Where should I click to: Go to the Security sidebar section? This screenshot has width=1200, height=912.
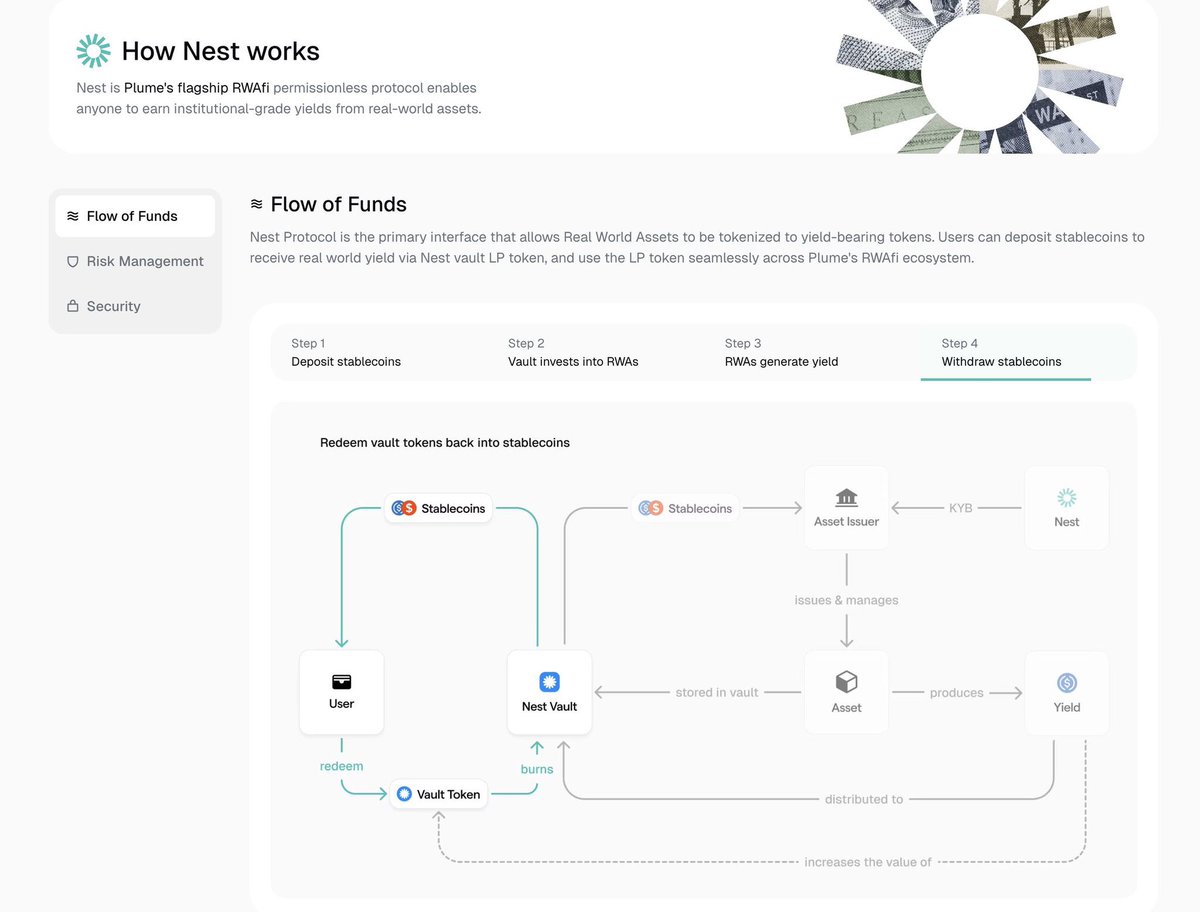coord(113,306)
